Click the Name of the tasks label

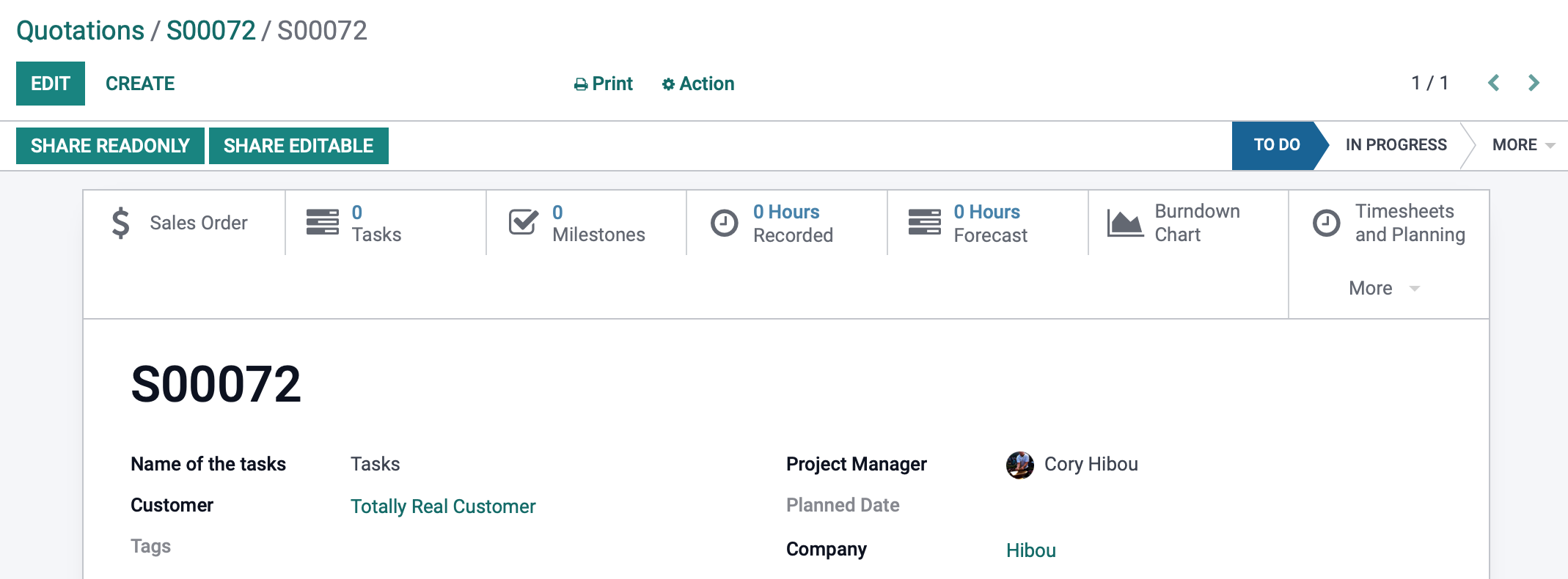point(208,464)
